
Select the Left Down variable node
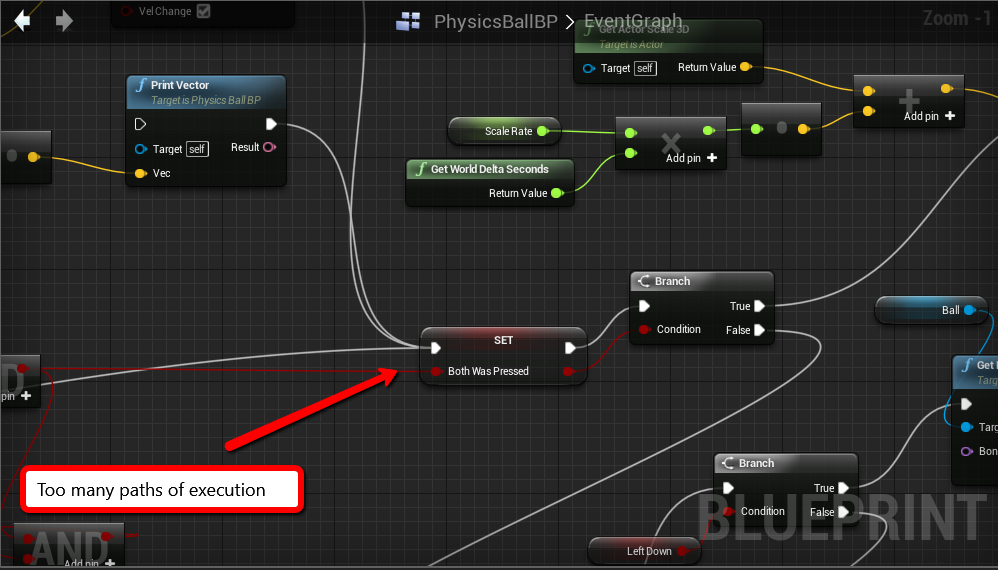pos(644,551)
